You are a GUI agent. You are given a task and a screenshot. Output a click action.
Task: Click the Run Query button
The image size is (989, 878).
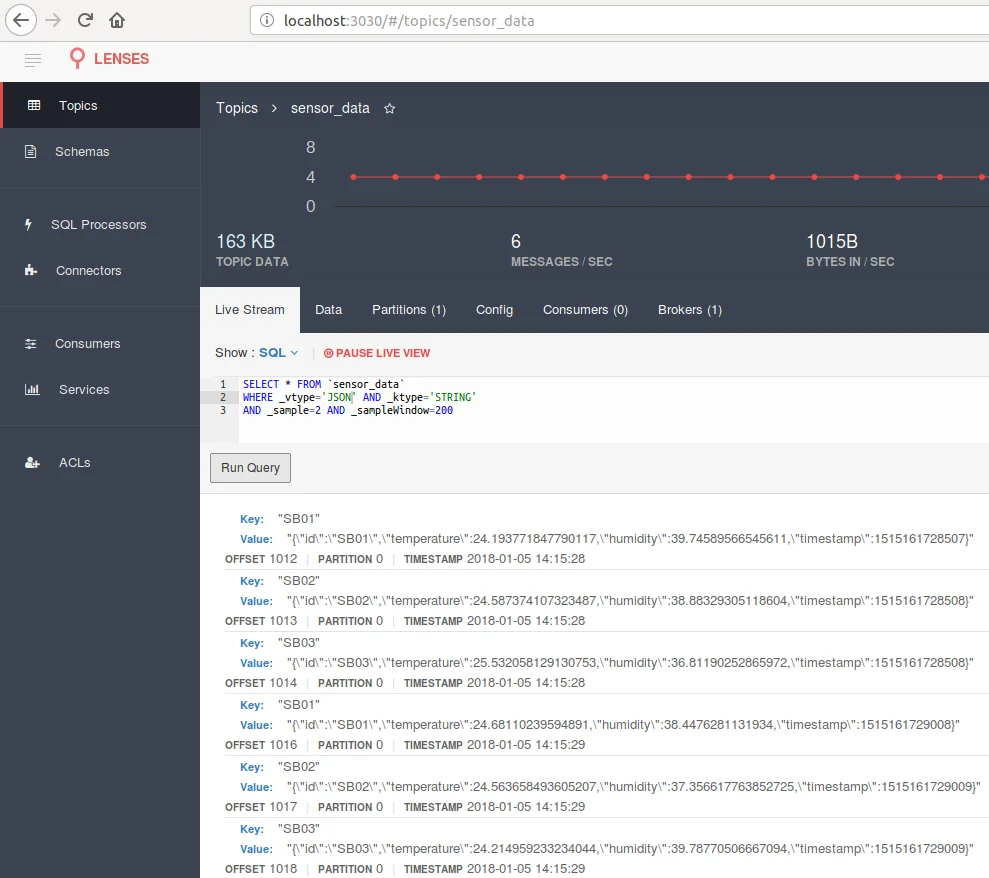click(250, 468)
